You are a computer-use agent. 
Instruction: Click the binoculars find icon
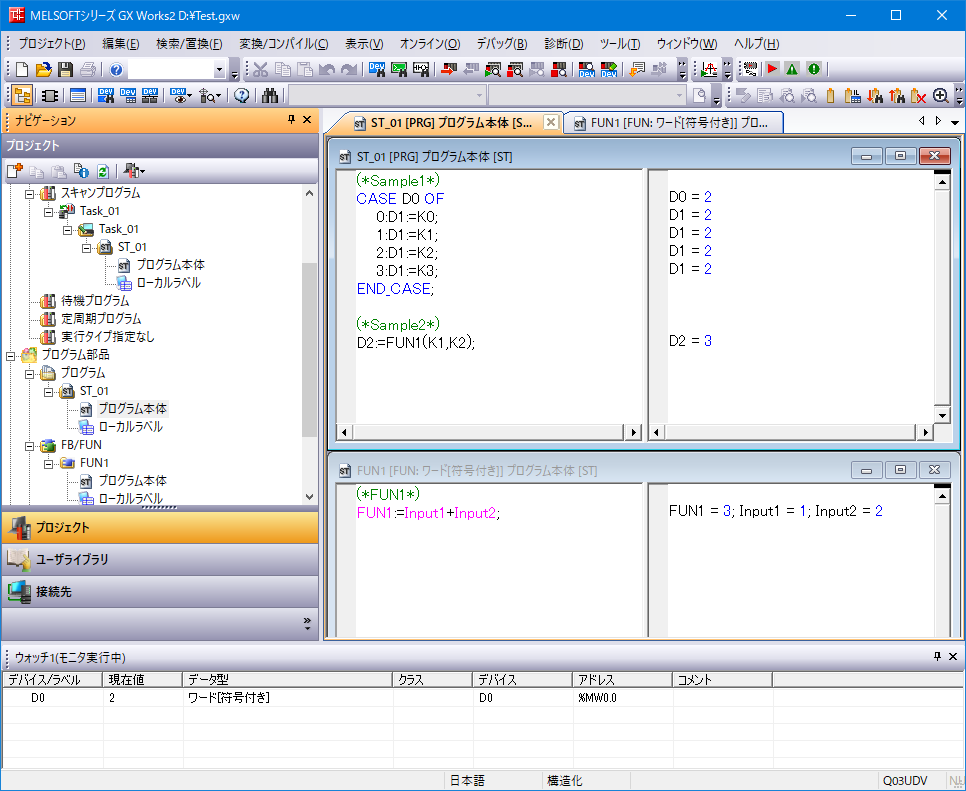[x=269, y=96]
